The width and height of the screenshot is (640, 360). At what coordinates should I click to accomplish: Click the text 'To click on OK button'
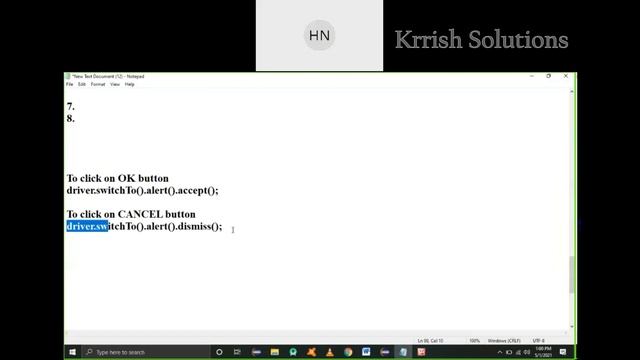118,178
